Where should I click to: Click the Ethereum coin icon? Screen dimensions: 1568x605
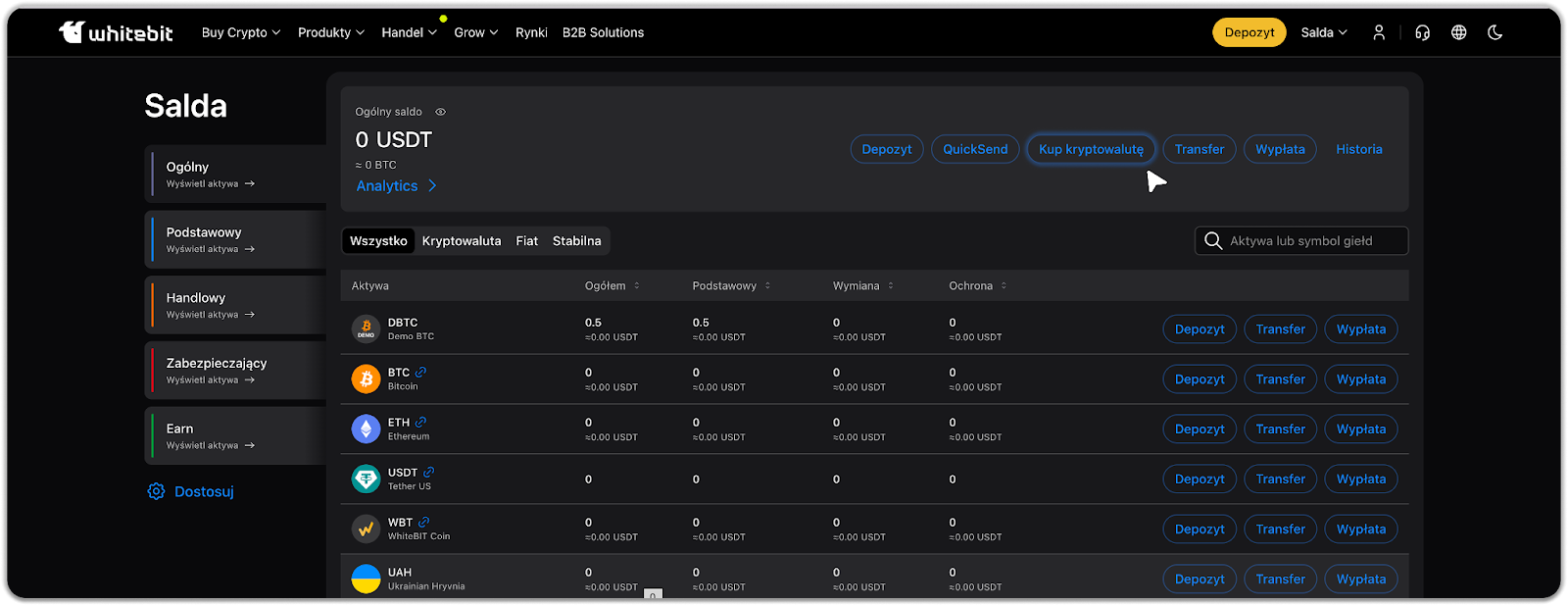pos(366,429)
